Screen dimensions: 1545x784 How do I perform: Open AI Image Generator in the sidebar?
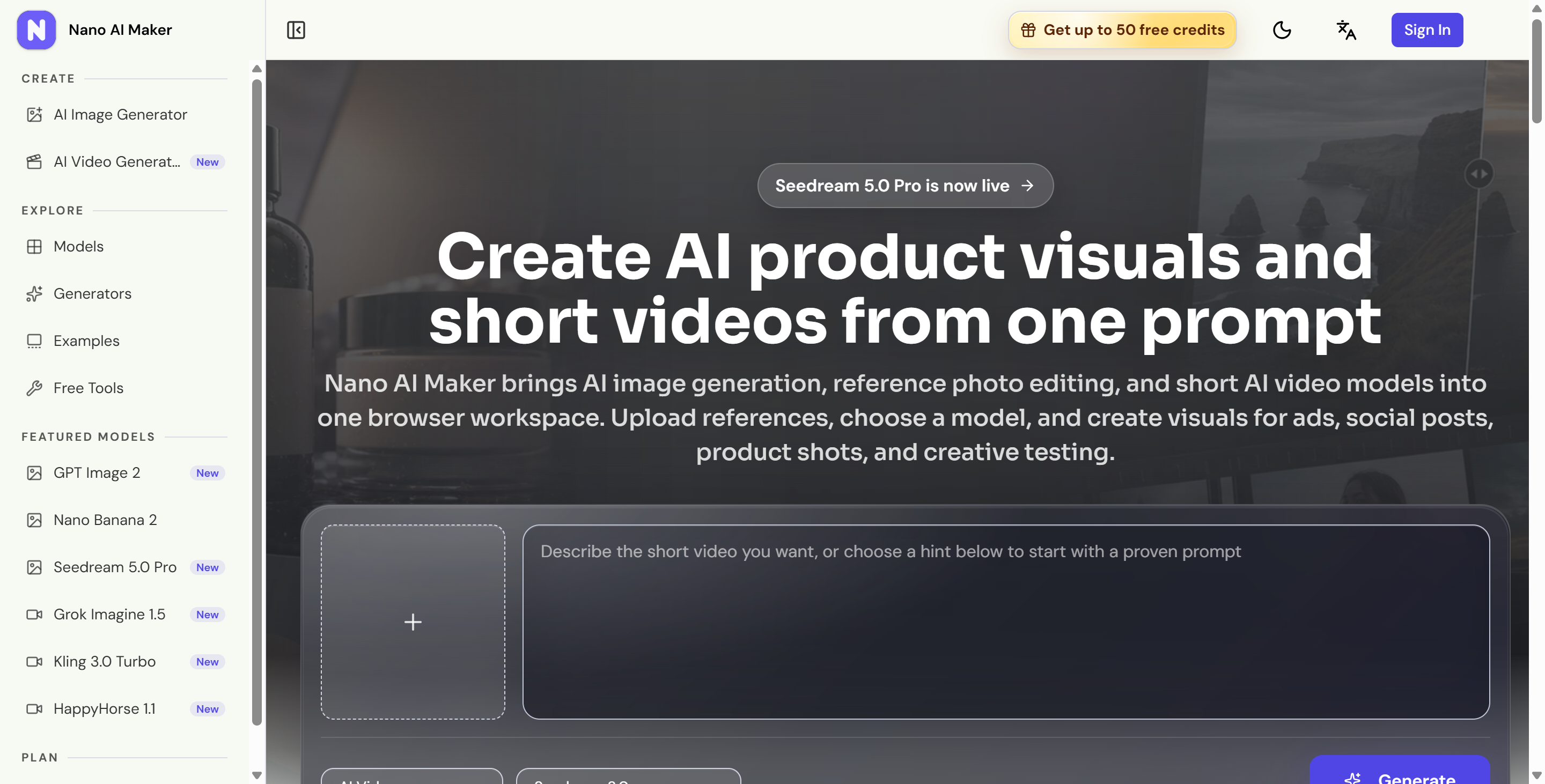click(x=124, y=114)
